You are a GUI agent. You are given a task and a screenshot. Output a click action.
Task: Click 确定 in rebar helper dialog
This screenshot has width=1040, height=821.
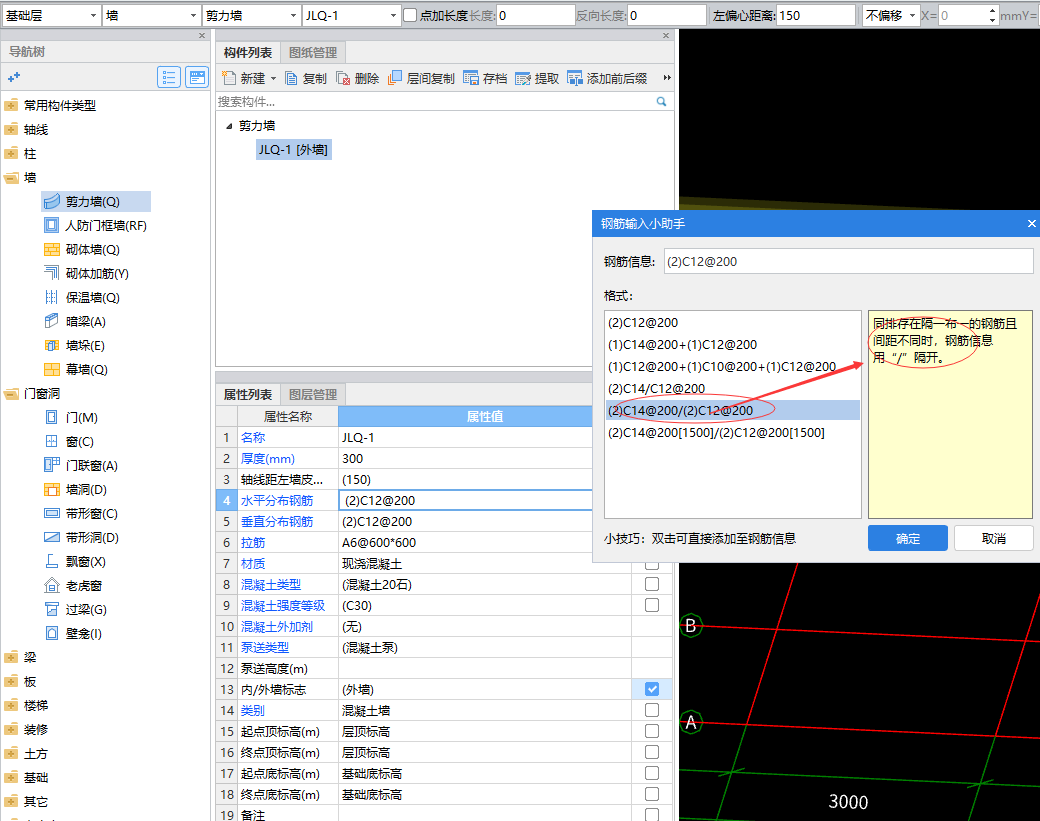click(x=907, y=538)
